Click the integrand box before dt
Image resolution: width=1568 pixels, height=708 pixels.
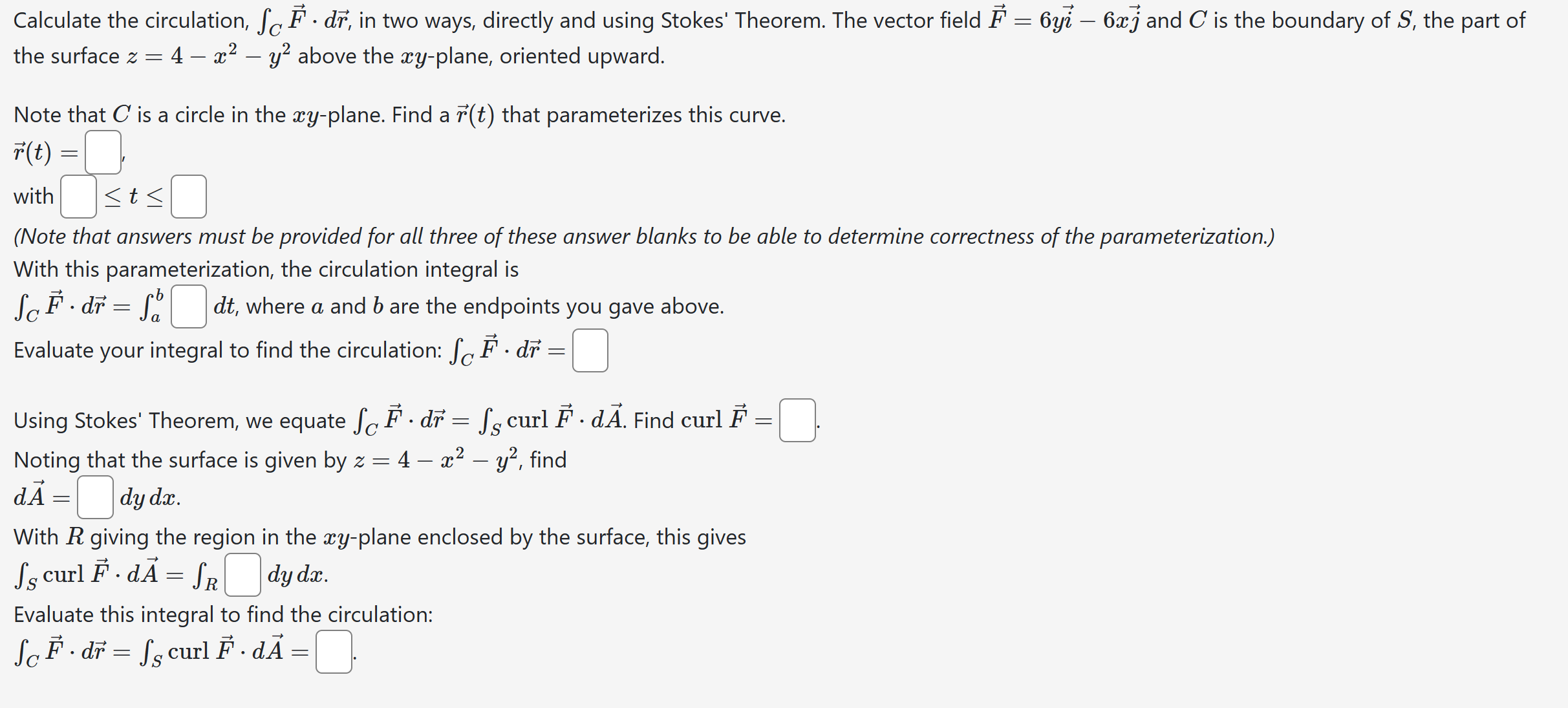point(189,306)
